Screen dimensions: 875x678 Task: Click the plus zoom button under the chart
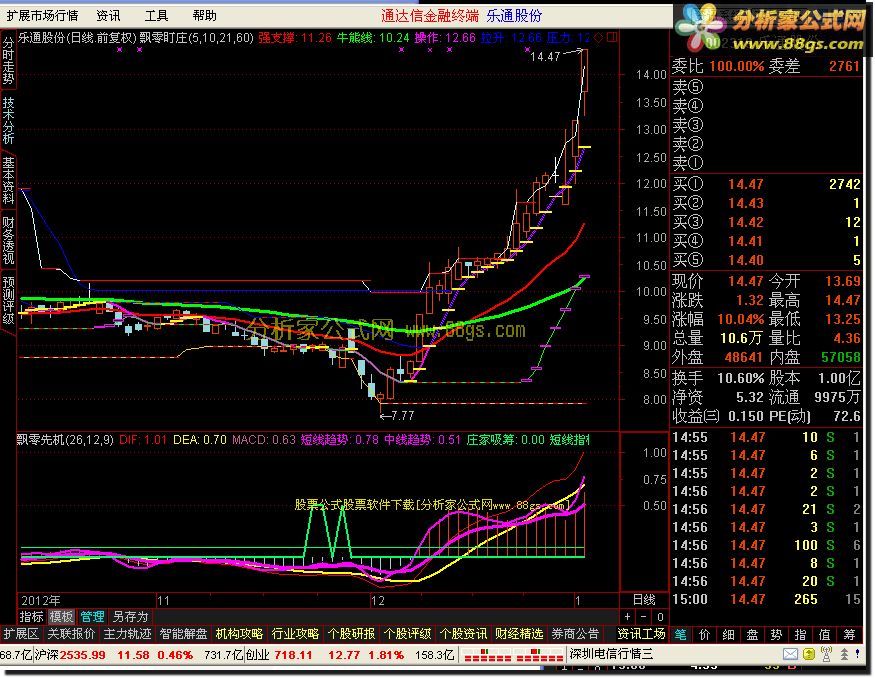click(x=627, y=617)
